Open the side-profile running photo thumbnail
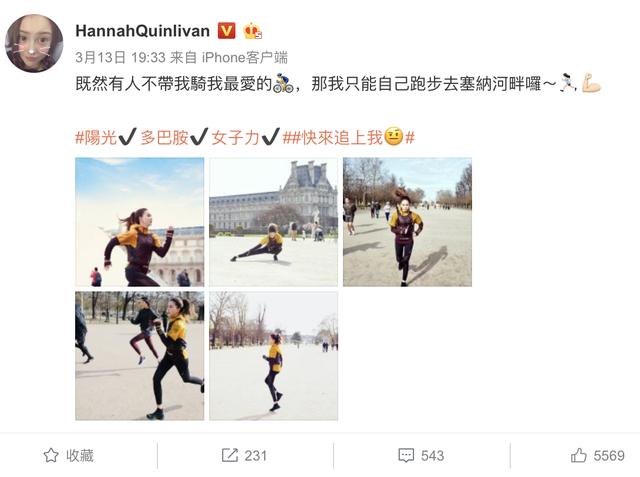640x477 pixels. pos(140,222)
